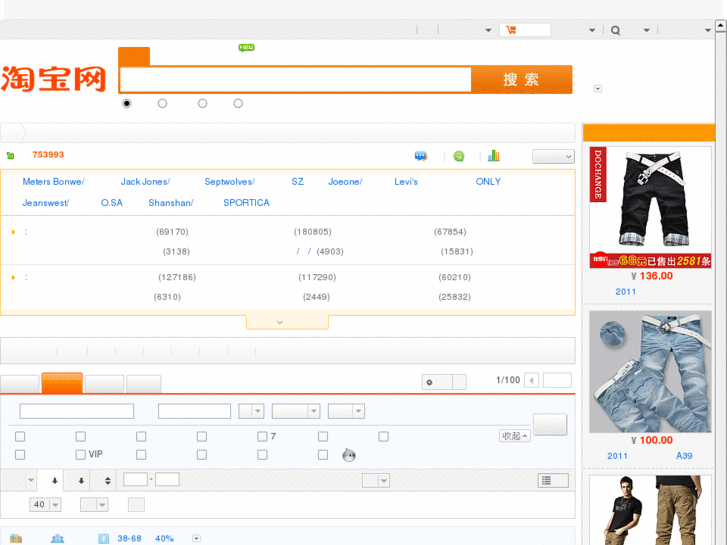Check the VIP checkbox
Screen dimensions: 727x545
81,455
